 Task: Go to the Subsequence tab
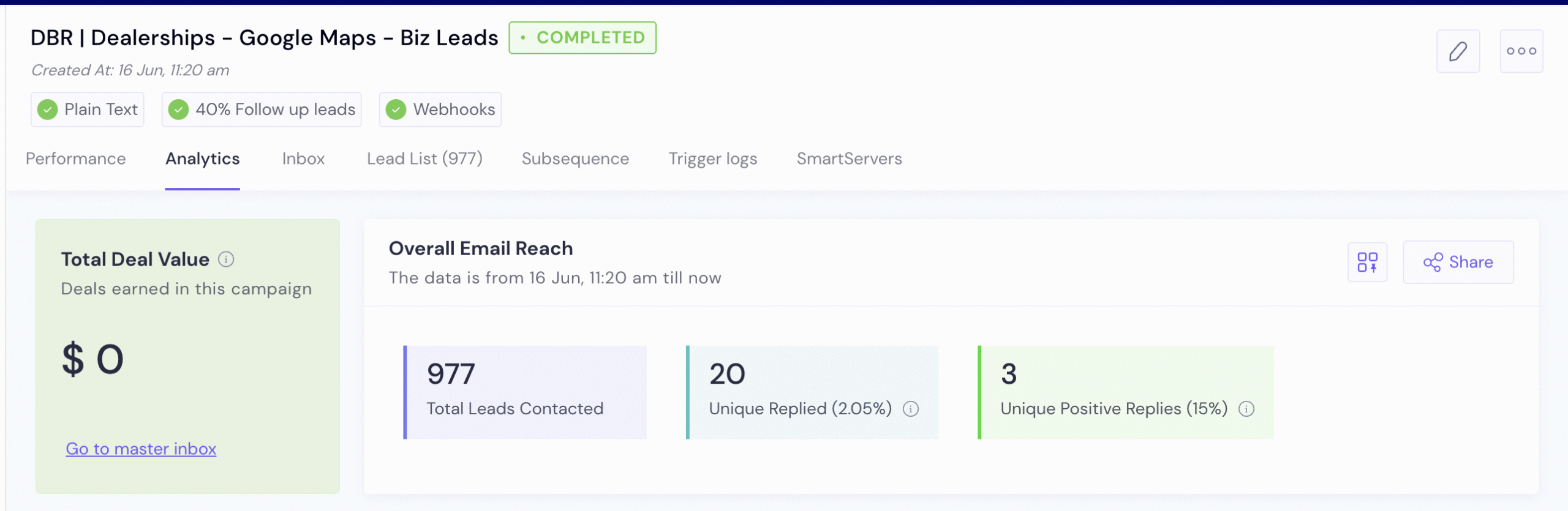click(575, 159)
